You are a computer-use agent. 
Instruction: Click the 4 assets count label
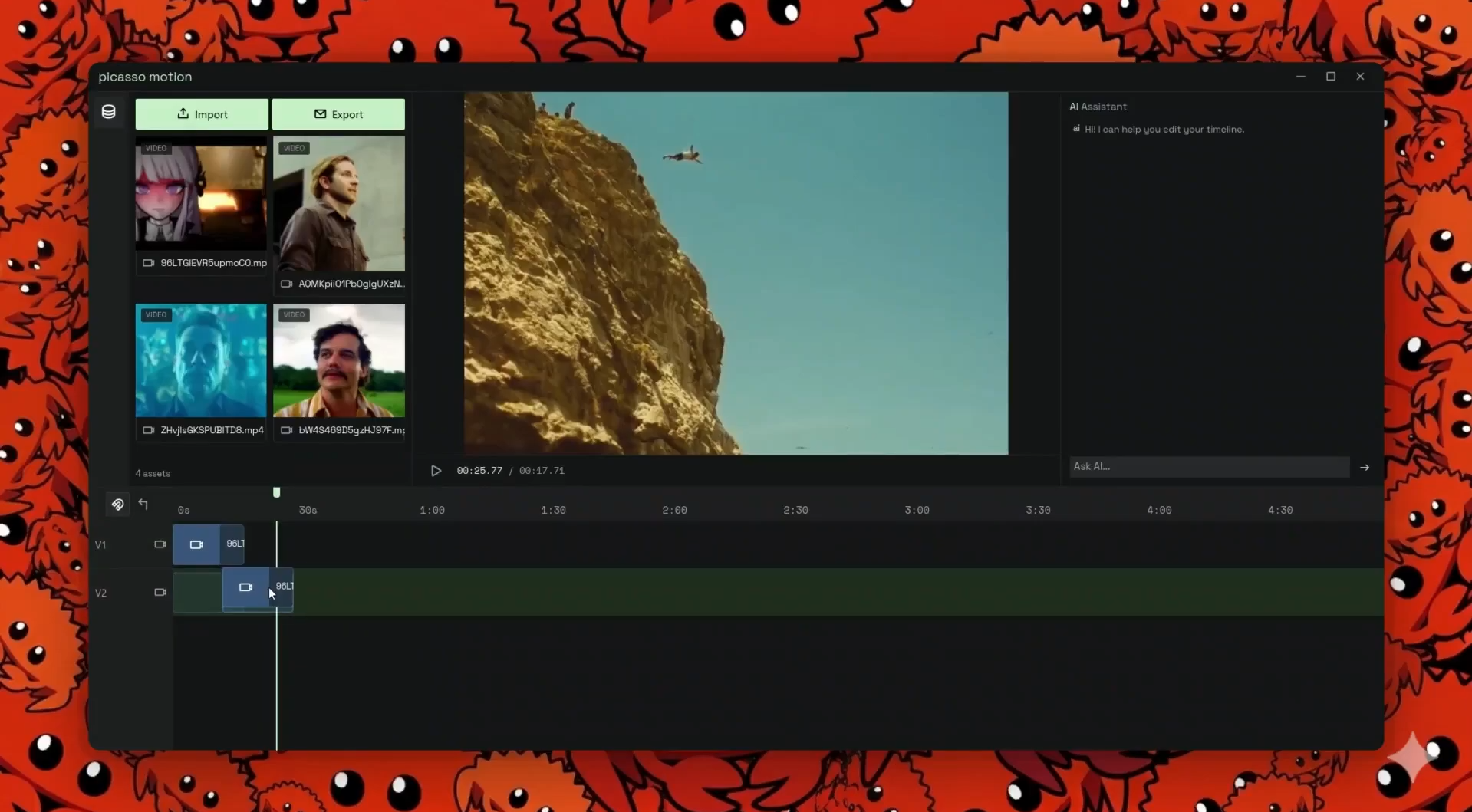point(153,473)
